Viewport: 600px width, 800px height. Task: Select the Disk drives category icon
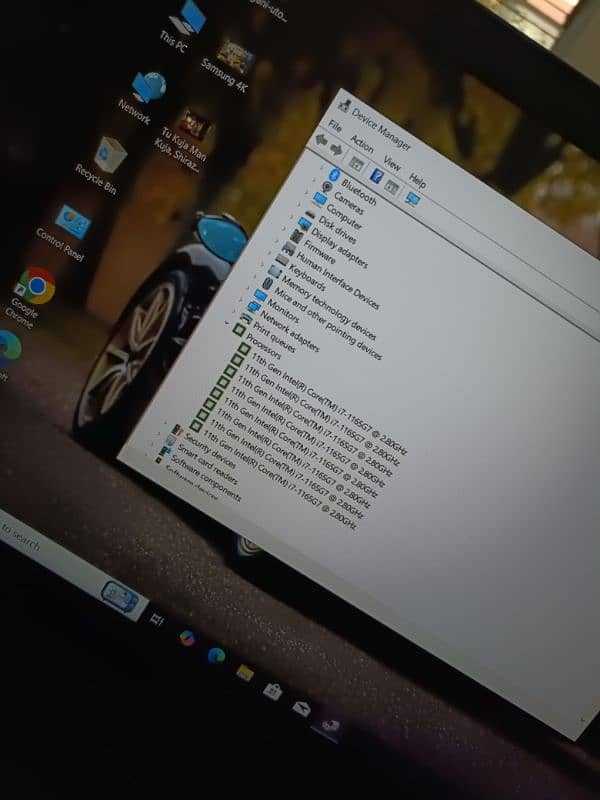[x=311, y=213]
